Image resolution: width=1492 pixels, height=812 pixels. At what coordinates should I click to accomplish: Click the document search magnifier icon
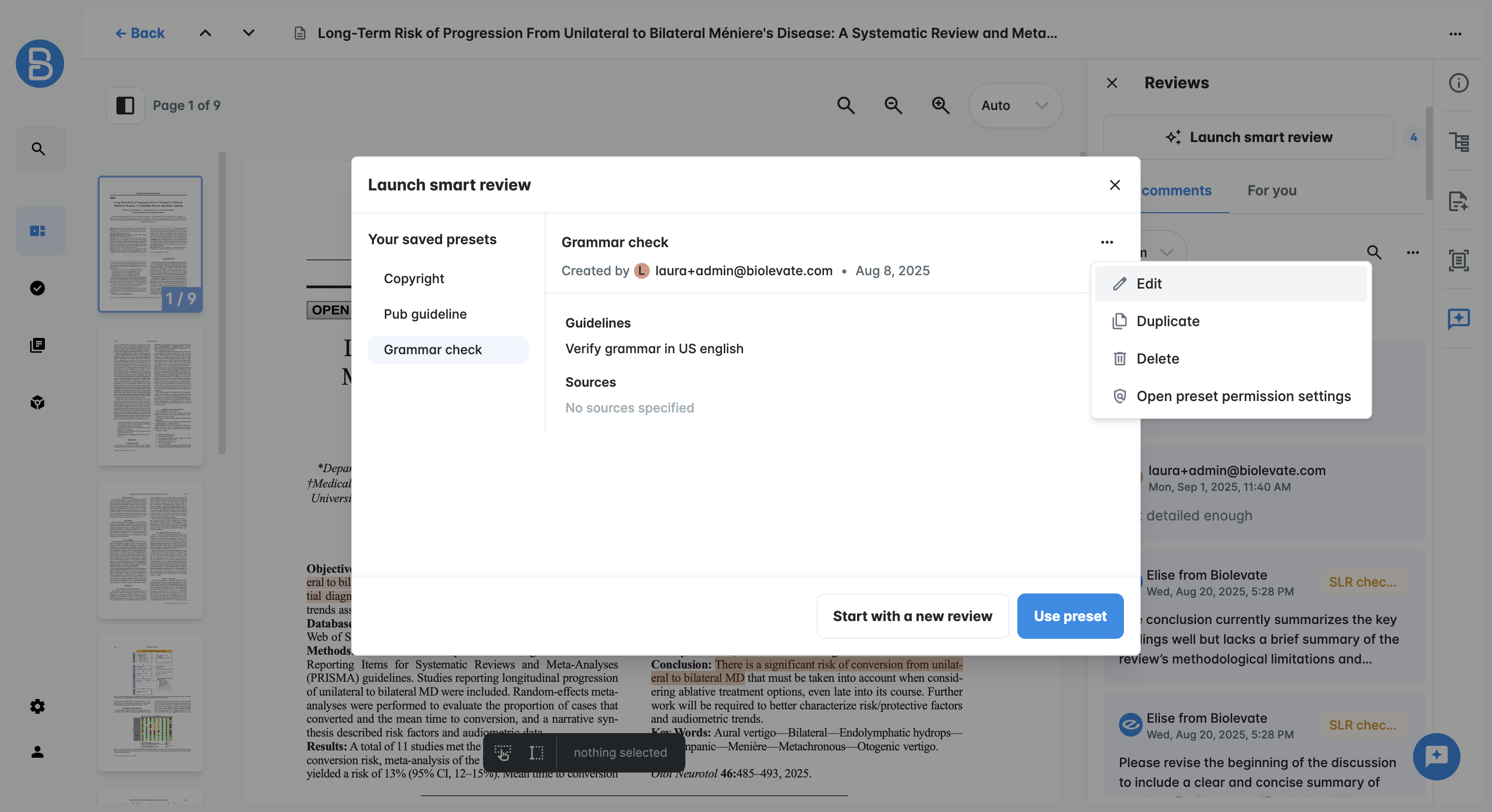(x=846, y=106)
